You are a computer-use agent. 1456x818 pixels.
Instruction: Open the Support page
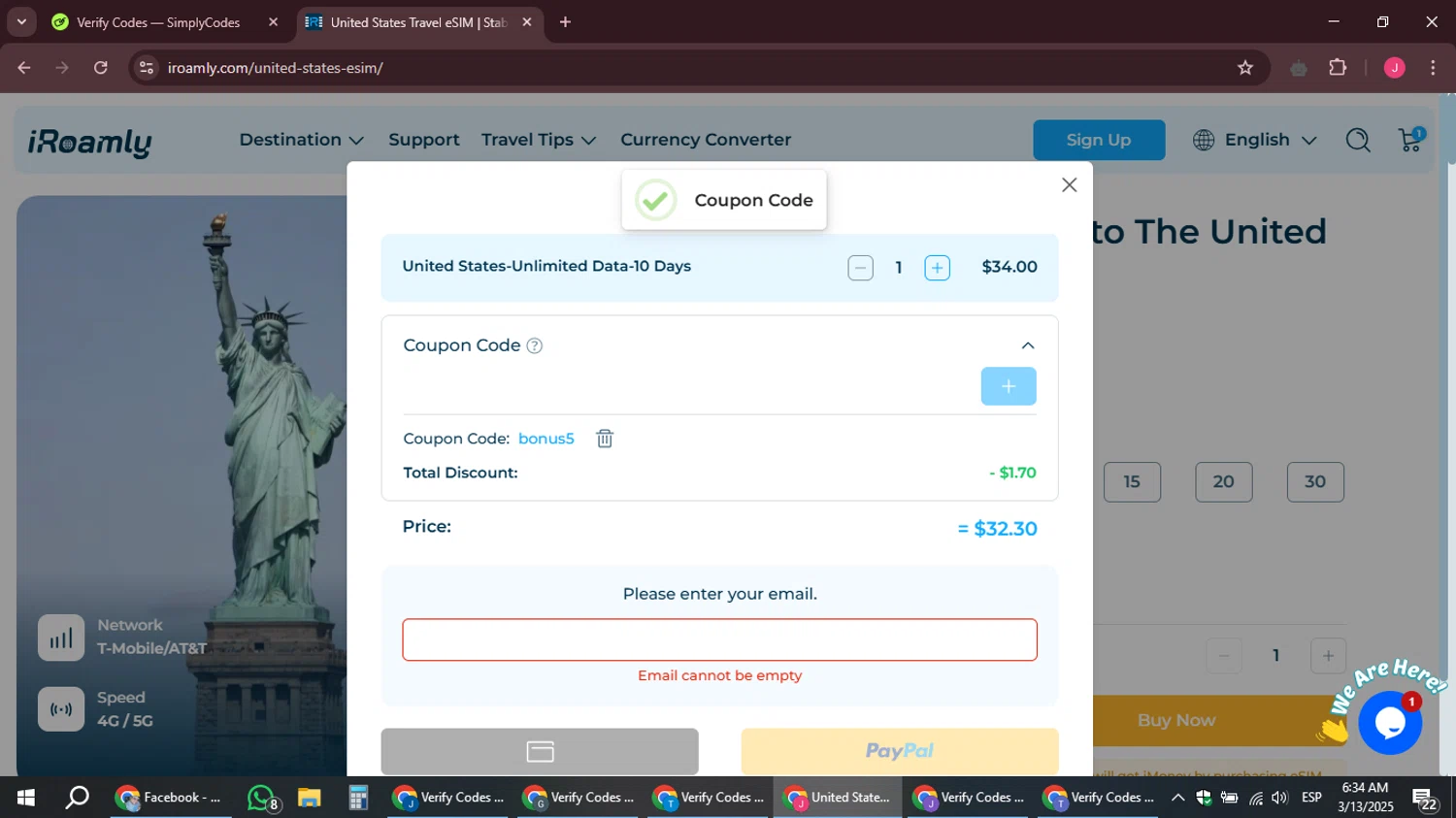pyautogui.click(x=424, y=140)
